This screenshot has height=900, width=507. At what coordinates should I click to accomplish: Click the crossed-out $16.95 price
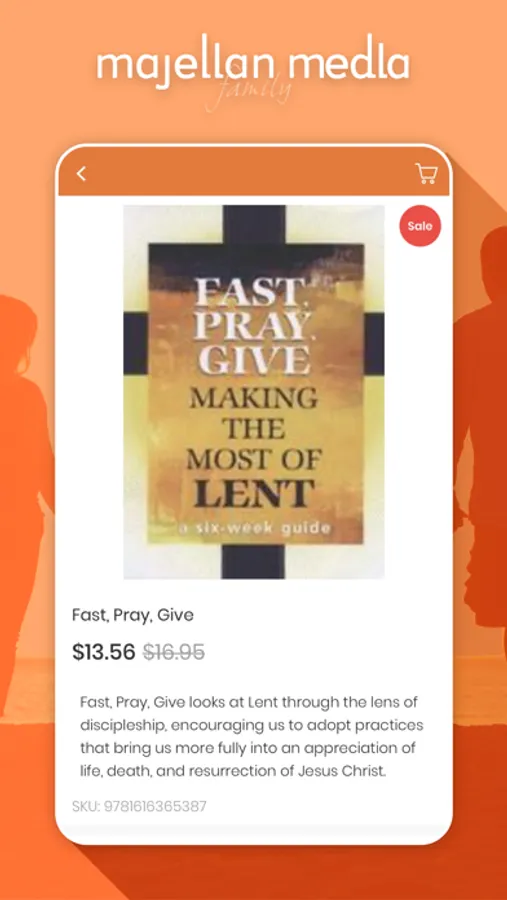pyautogui.click(x=173, y=652)
